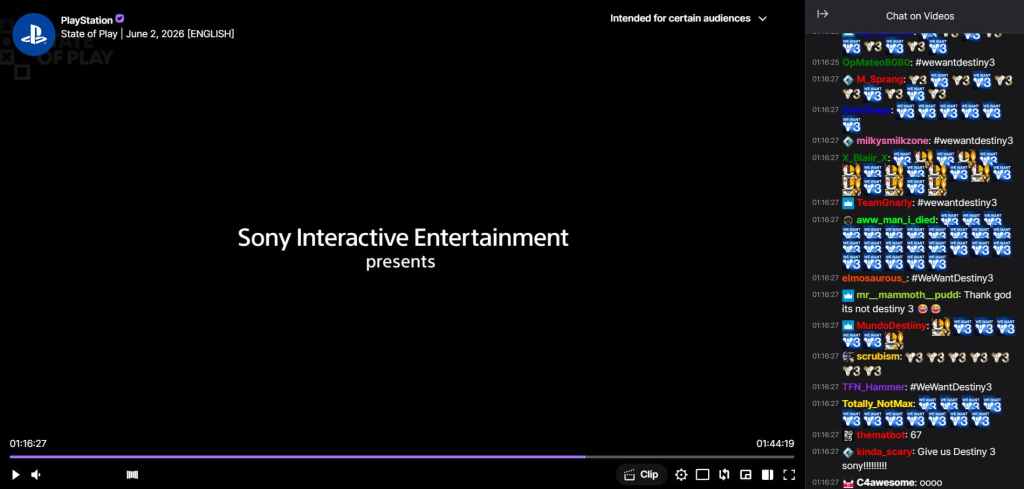Click the chat badge next to milkysmilkzone
This screenshot has width=1024, height=489.
(x=848, y=141)
